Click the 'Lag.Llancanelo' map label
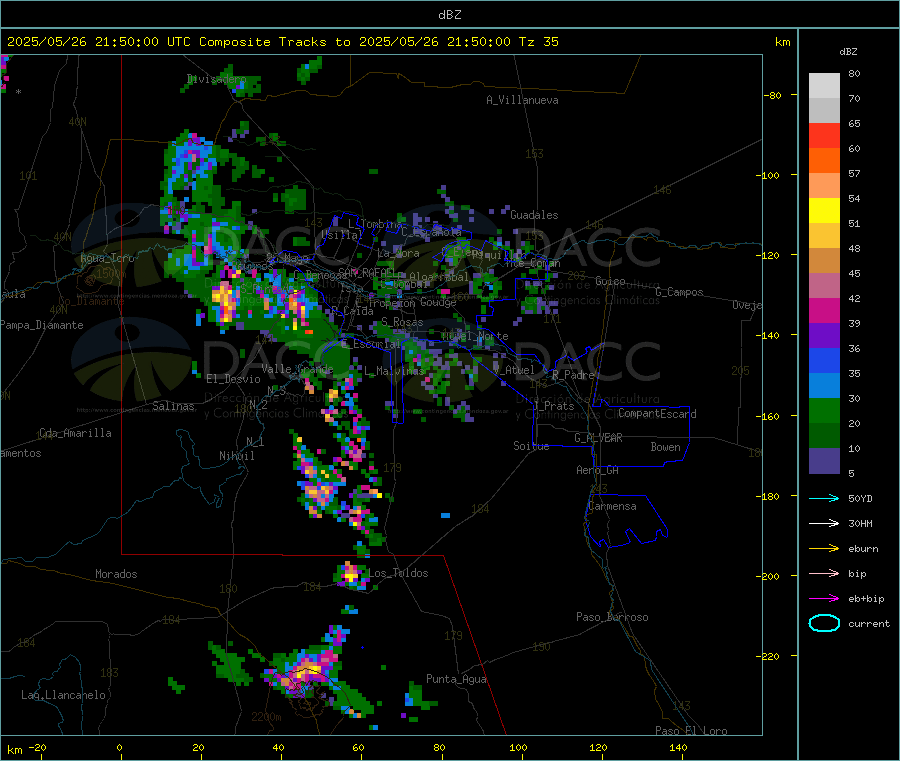This screenshot has width=900, height=761. pos(63,695)
